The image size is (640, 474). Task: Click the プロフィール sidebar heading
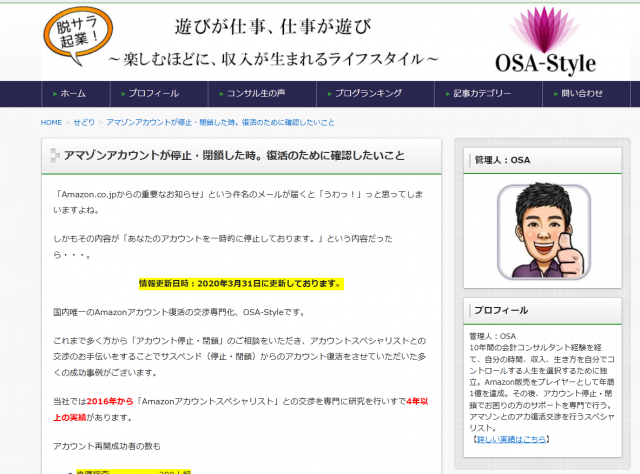(x=501, y=310)
